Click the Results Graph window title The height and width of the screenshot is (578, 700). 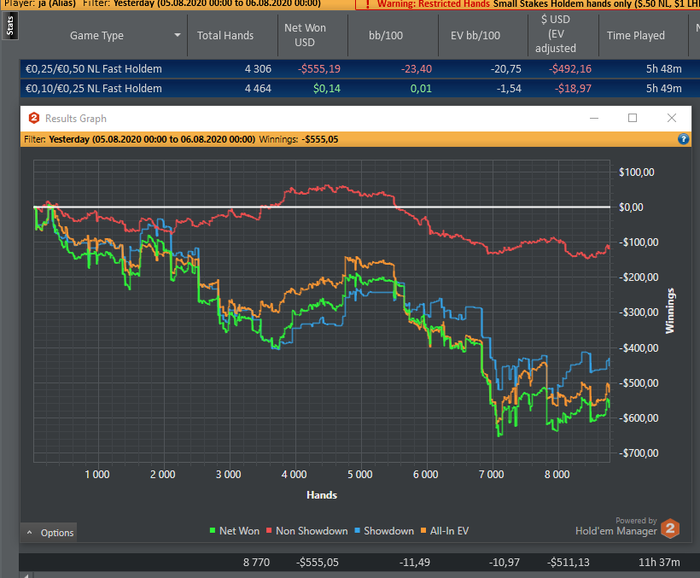tap(75, 118)
